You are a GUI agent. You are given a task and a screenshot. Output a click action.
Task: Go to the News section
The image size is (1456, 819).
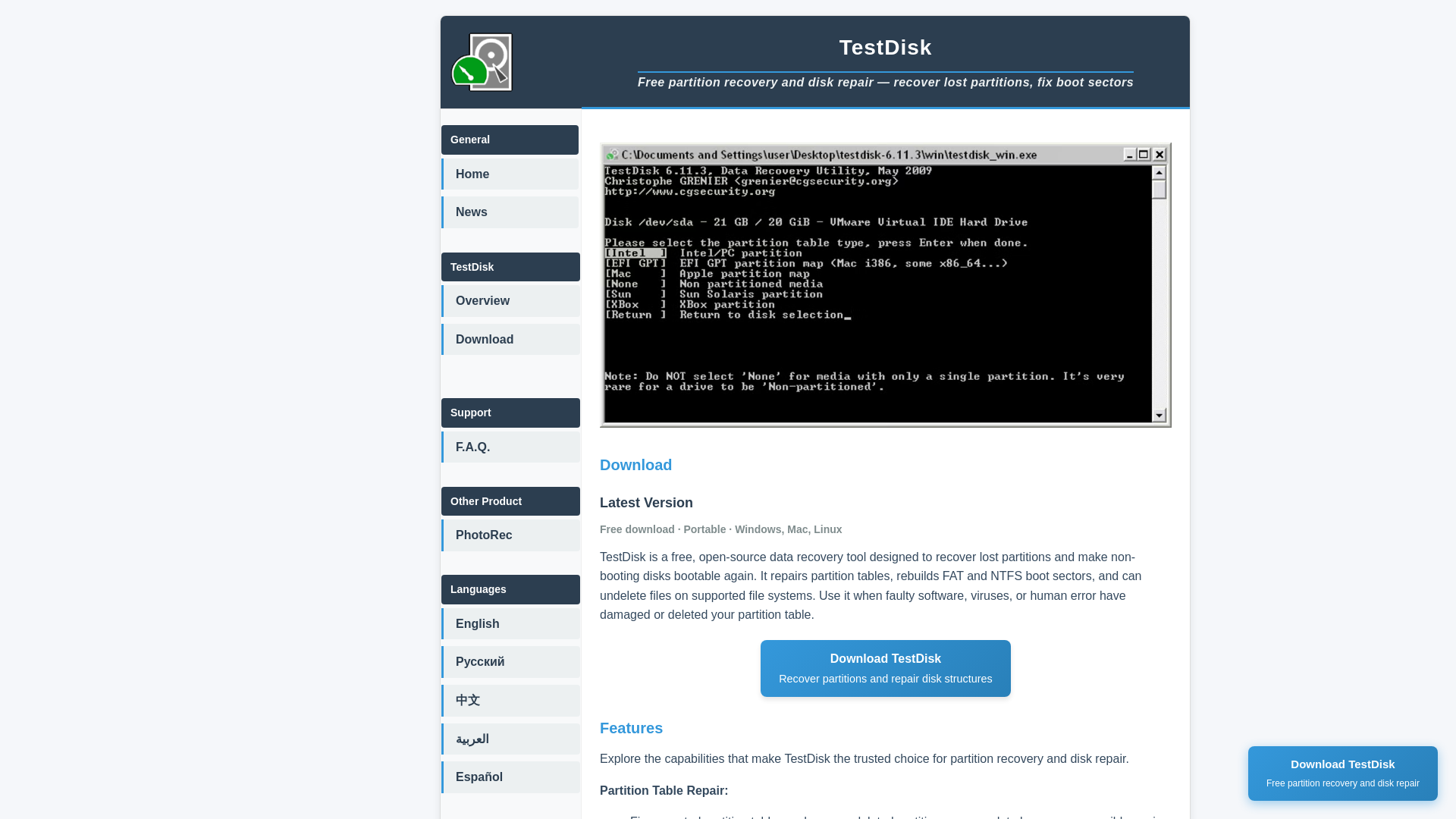pyautogui.click(x=510, y=212)
